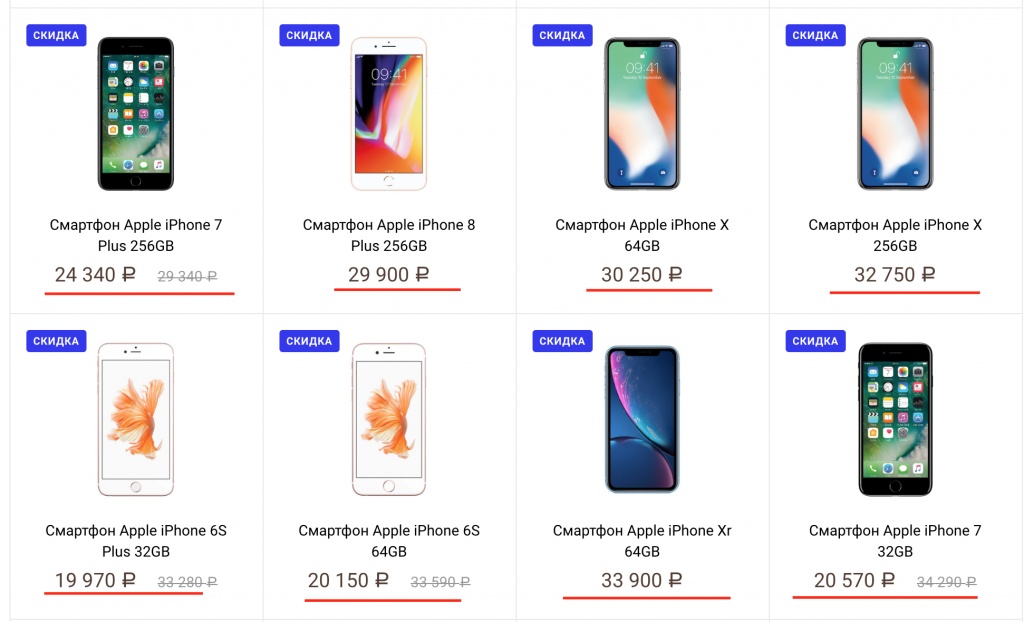The width and height of the screenshot is (1024, 622).
Task: Open the Смартфон Apple iPhone X 256GB link
Action: 895,235
